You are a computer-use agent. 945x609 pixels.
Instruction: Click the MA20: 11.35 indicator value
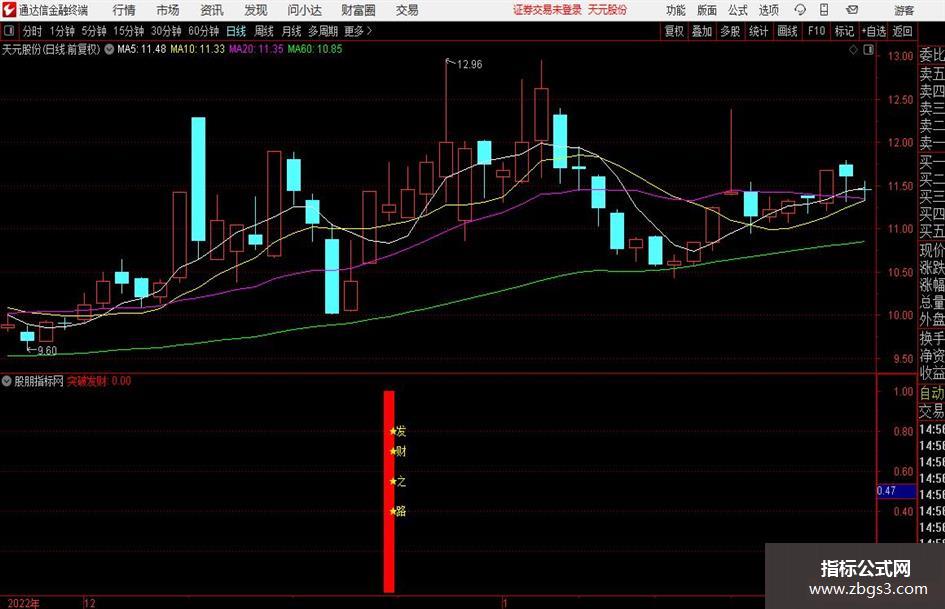pyautogui.click(x=256, y=49)
